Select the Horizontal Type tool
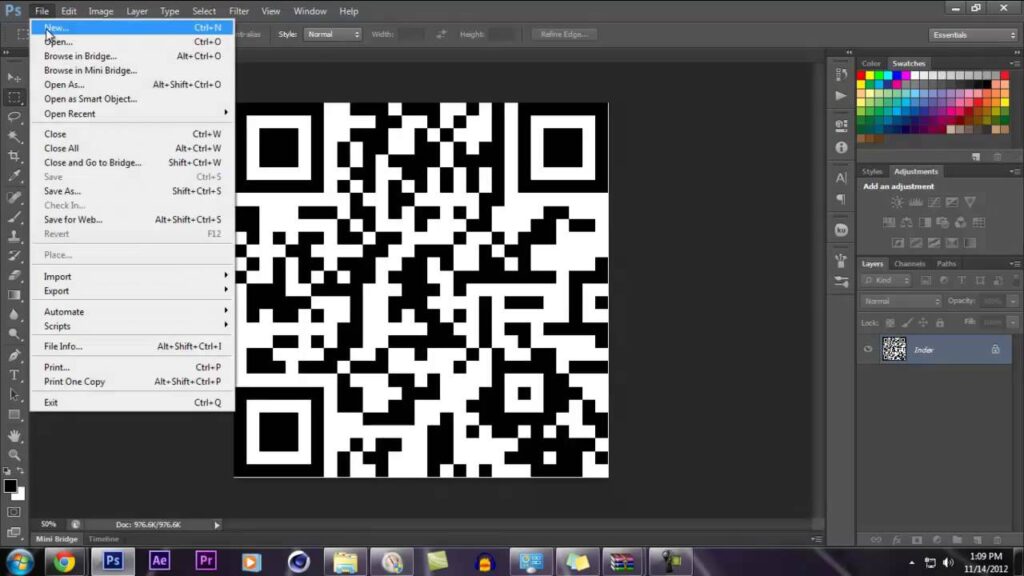The width and height of the screenshot is (1024, 576). [x=14, y=375]
